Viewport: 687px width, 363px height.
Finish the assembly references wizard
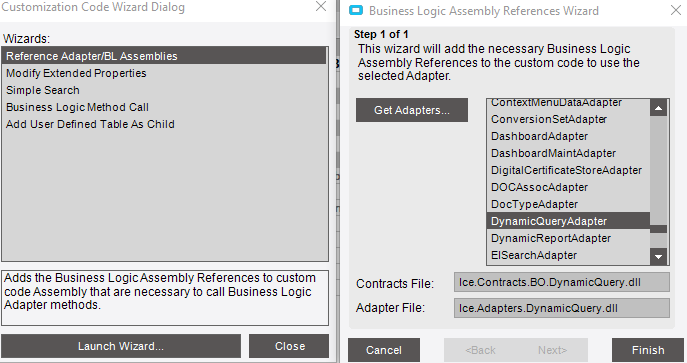[x=648, y=350]
